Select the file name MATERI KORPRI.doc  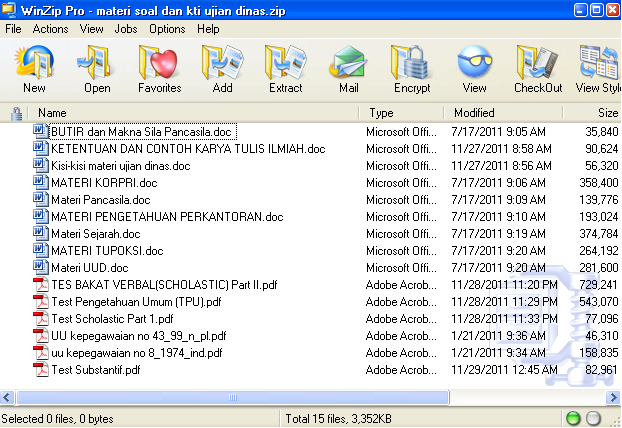click(x=104, y=183)
